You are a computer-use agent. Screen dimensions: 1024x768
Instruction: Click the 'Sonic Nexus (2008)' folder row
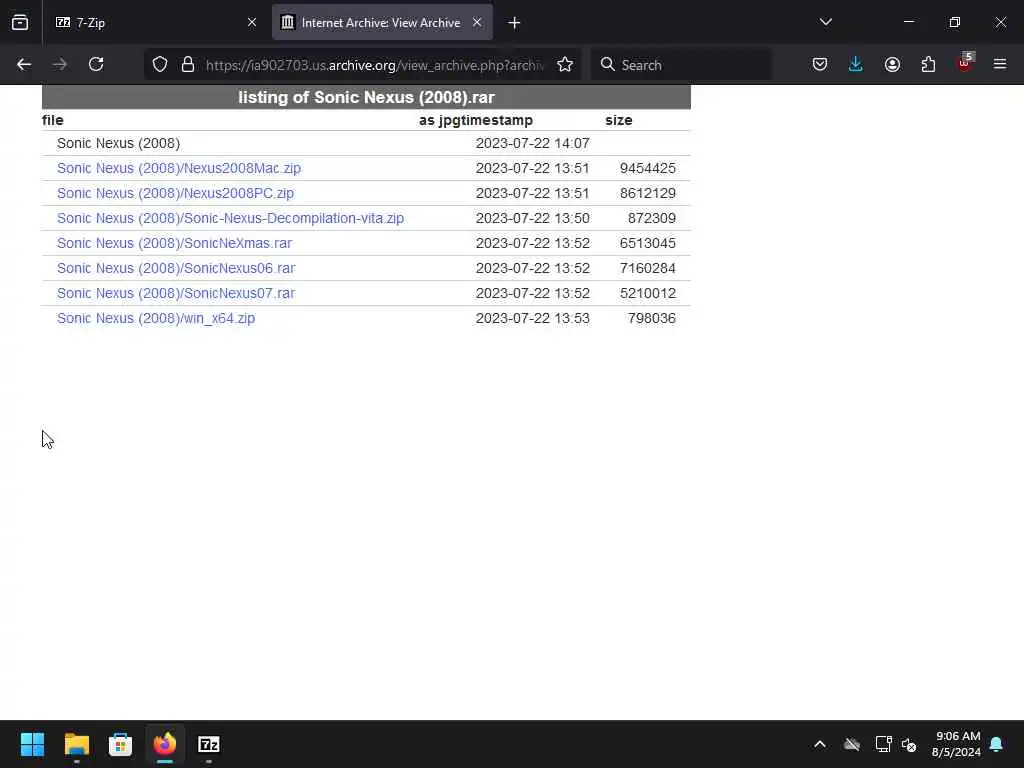(x=118, y=143)
